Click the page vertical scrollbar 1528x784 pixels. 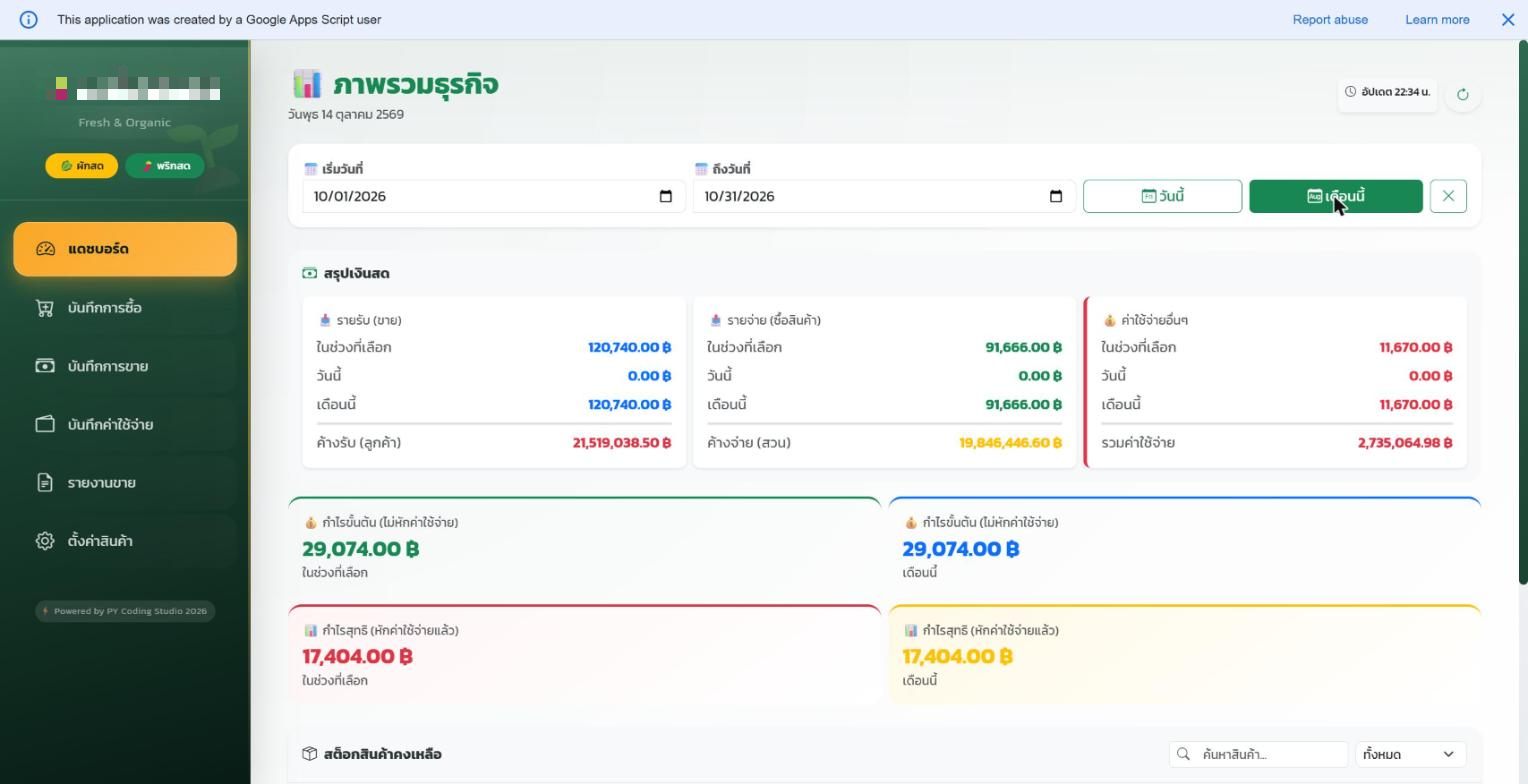pyautogui.click(x=1523, y=312)
